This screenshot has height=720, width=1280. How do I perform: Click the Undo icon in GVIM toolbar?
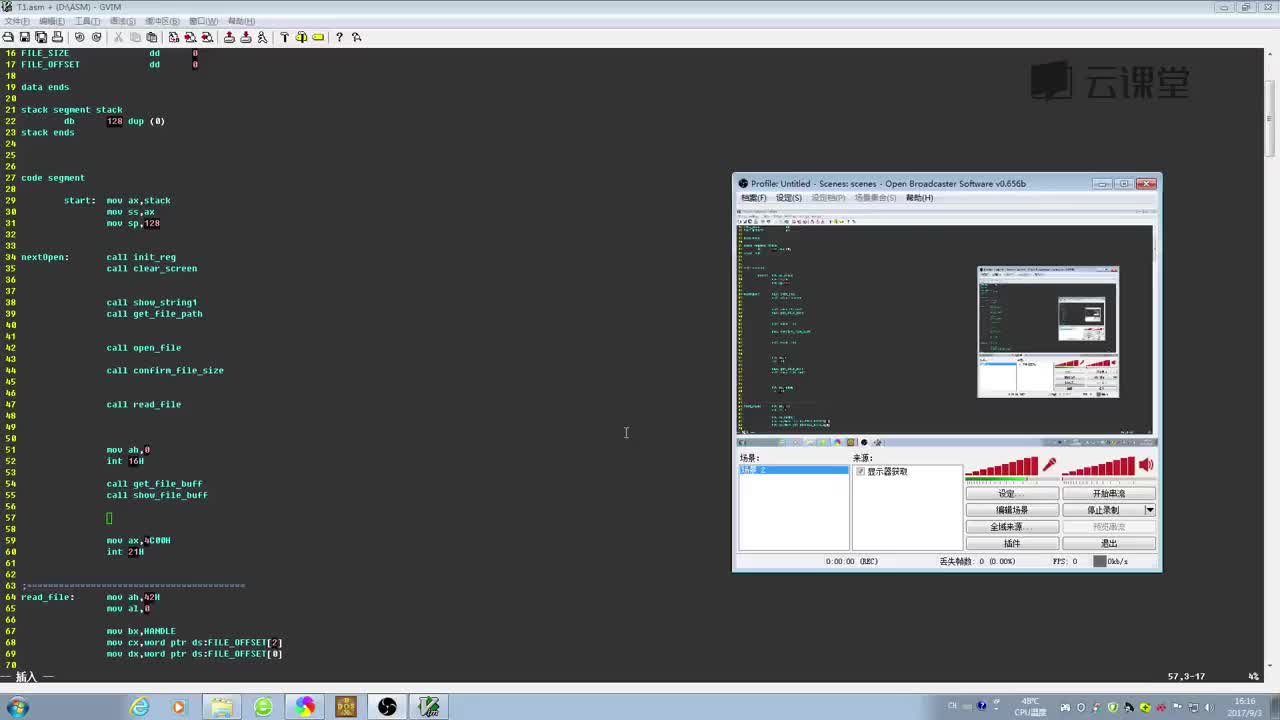(80, 37)
